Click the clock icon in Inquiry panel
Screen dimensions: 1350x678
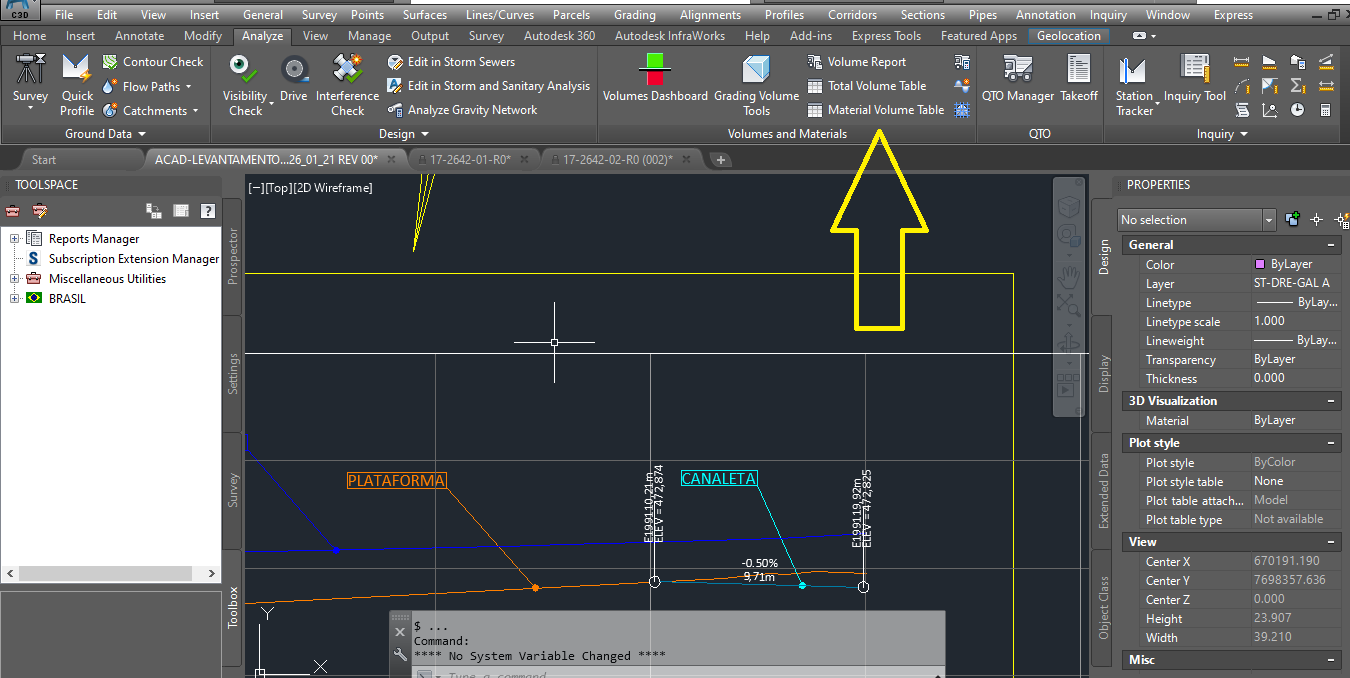coord(1298,110)
